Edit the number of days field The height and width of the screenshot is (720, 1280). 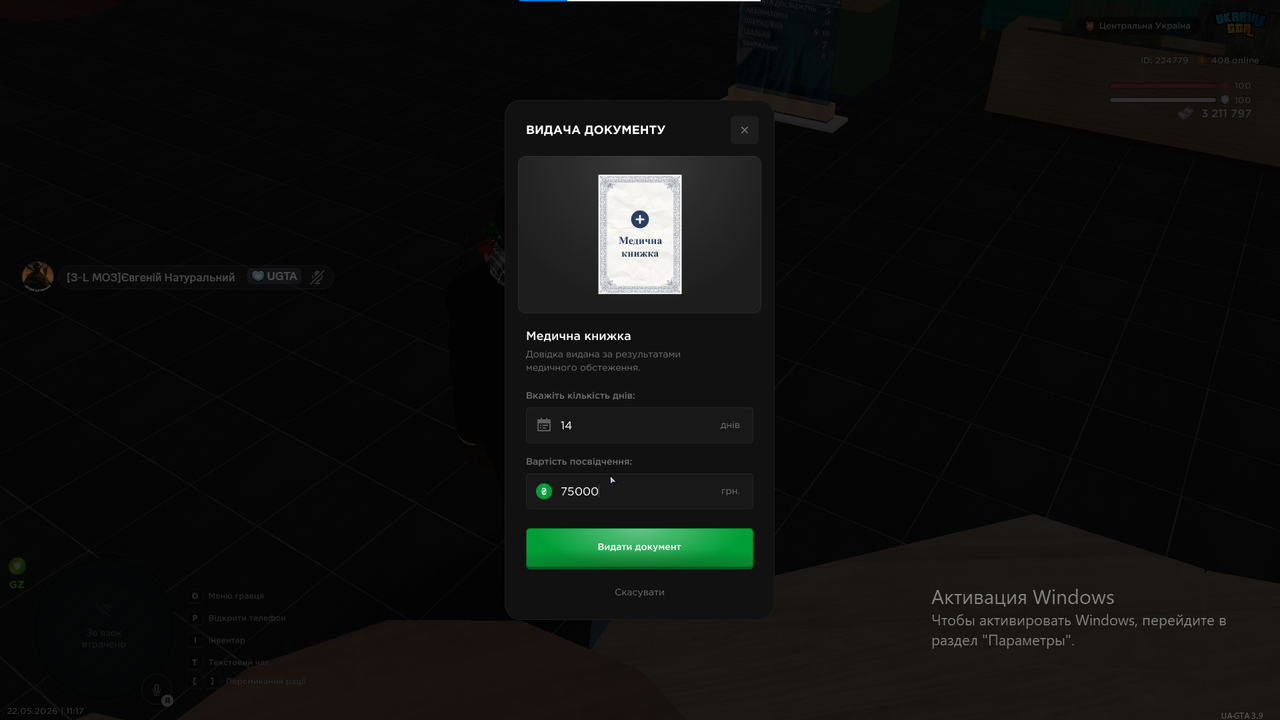(640, 425)
